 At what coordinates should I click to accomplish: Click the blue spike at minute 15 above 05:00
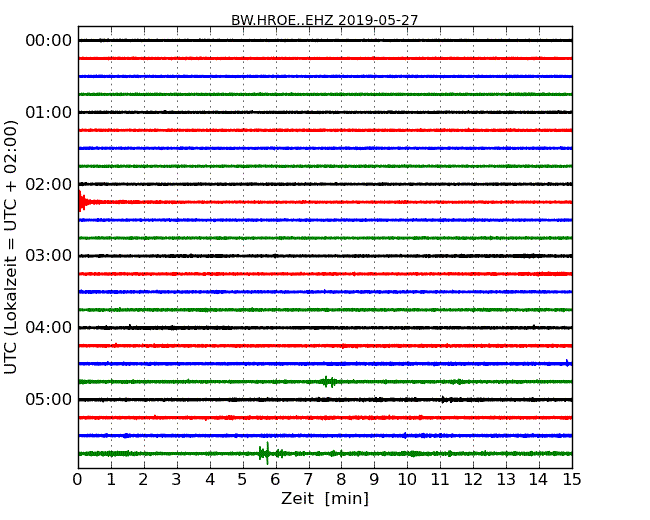[568, 363]
